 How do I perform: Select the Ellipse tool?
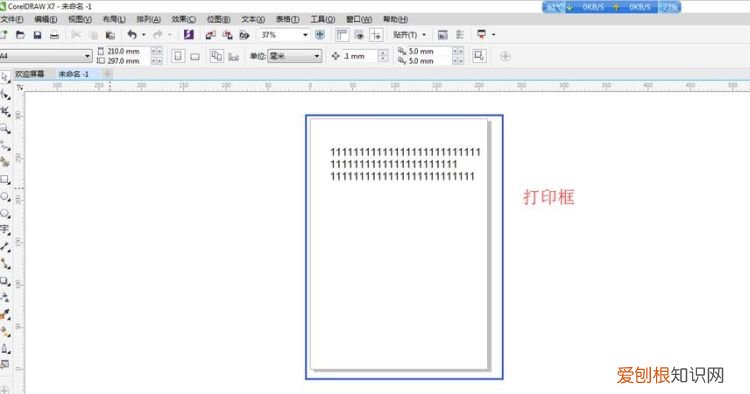point(5,197)
